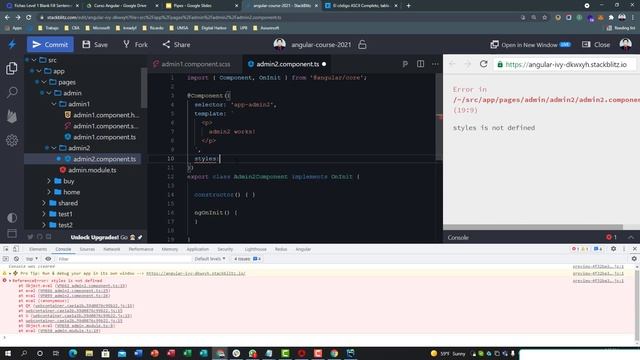
Task: Collapse the admin folder
Action: click(x=49, y=93)
